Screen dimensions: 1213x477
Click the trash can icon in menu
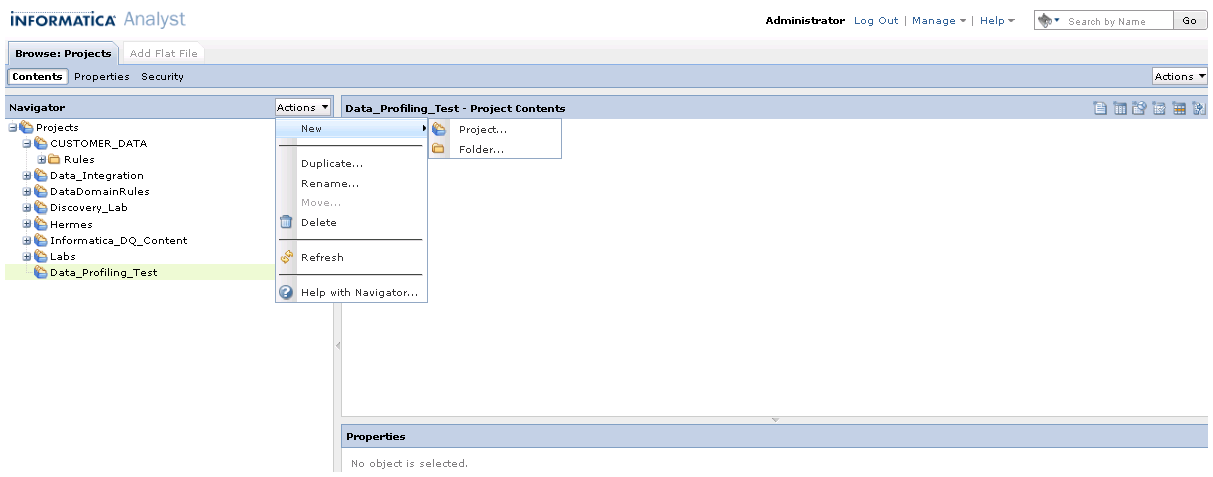(286, 222)
